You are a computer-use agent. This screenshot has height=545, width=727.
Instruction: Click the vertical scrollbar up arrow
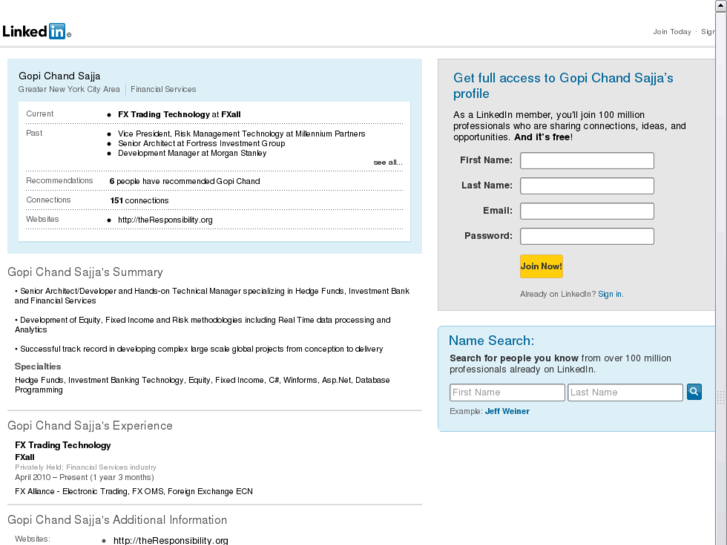(x=721, y=5)
